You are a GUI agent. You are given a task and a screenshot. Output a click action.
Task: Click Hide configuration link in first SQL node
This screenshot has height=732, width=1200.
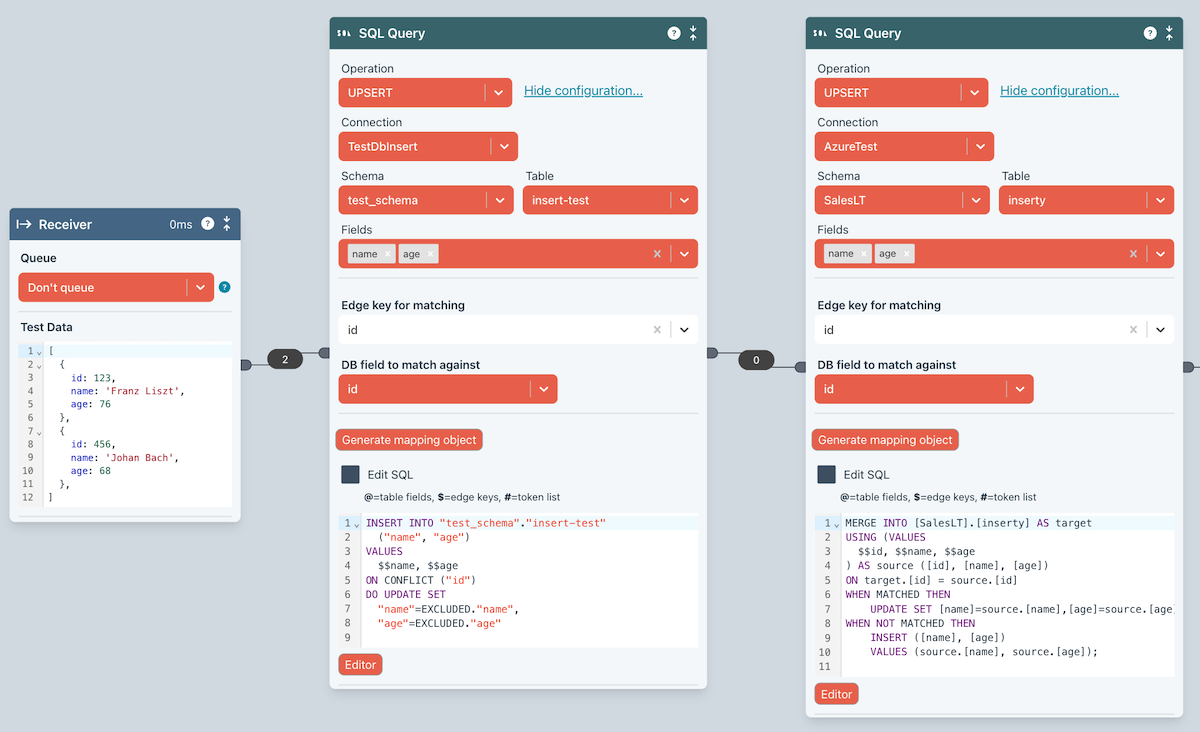(583, 91)
